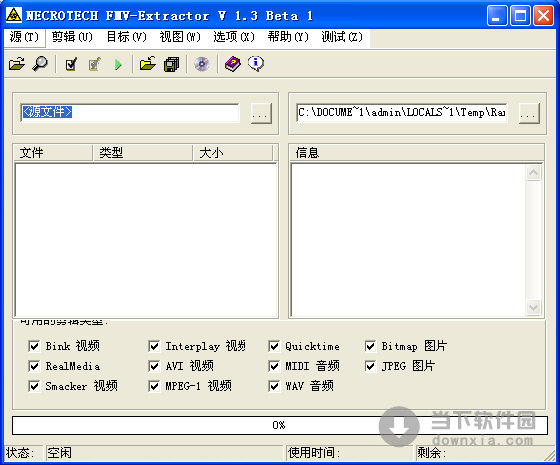Click the CD disc toolbar icon
This screenshot has width=560, height=465.
[202, 64]
